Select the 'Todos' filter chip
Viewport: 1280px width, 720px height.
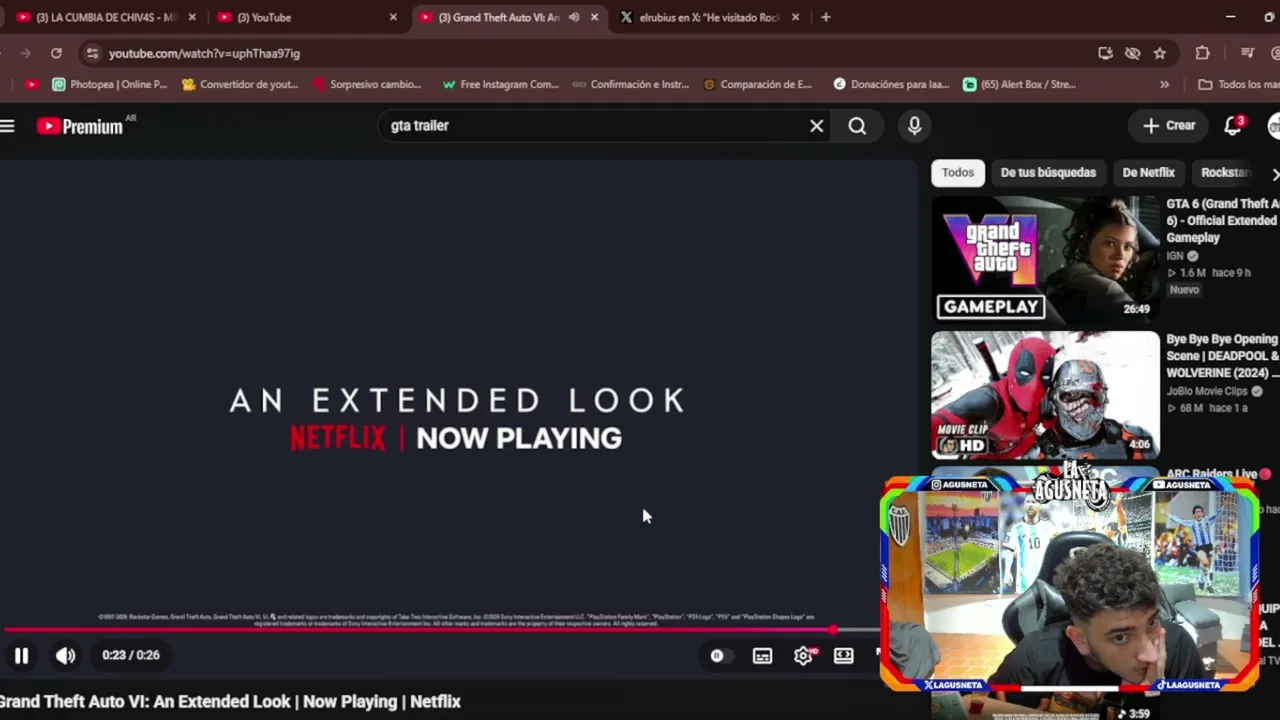[957, 173]
